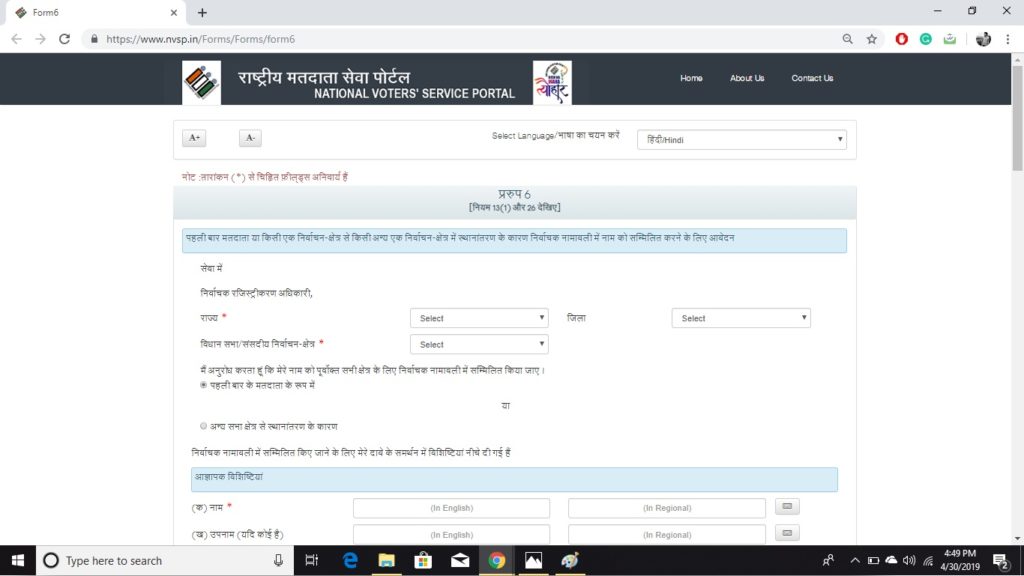The image size is (1024, 576).
Task: Open the notification action center
Action: point(1000,560)
